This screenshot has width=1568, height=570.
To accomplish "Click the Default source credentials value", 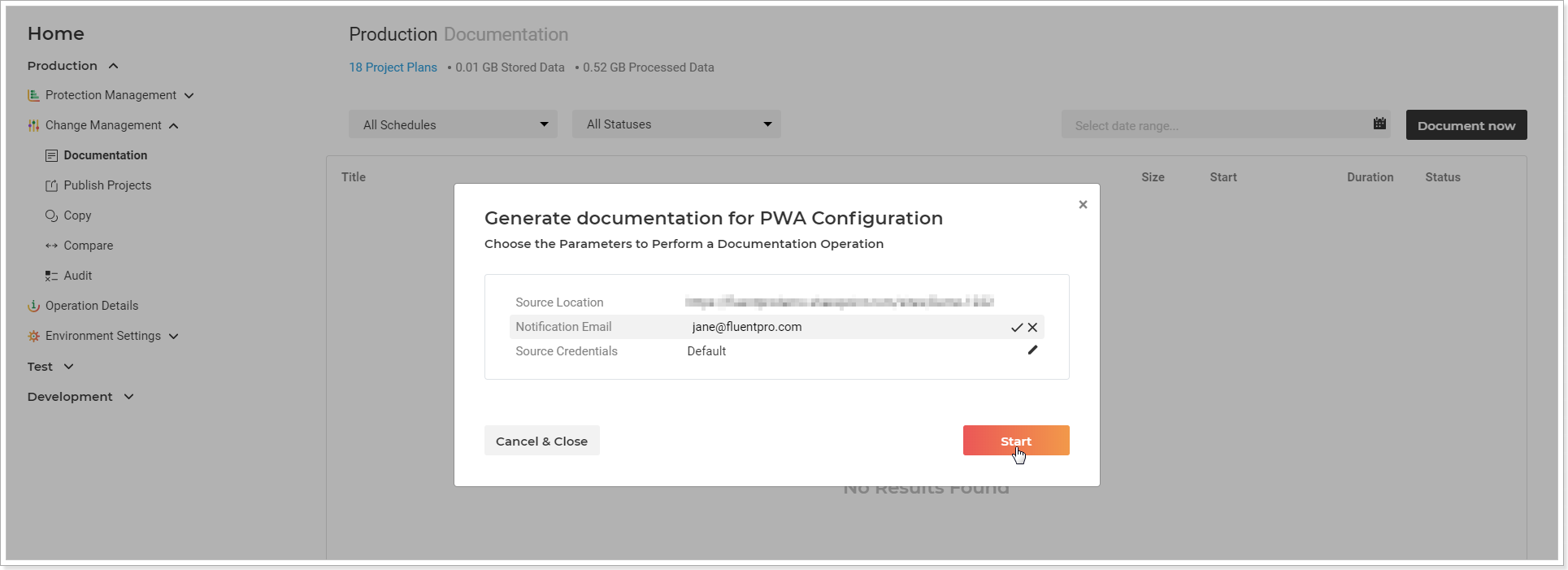I will click(x=706, y=351).
